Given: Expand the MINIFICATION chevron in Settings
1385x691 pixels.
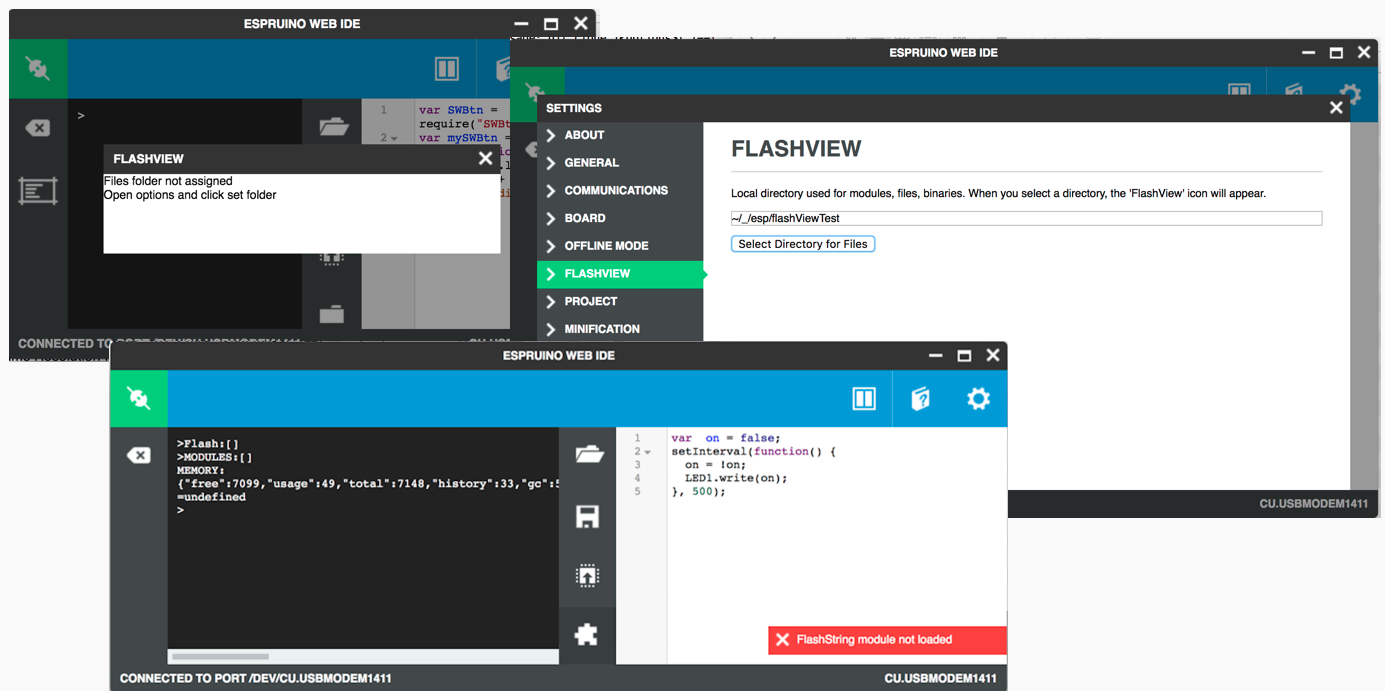Looking at the screenshot, I should point(551,329).
